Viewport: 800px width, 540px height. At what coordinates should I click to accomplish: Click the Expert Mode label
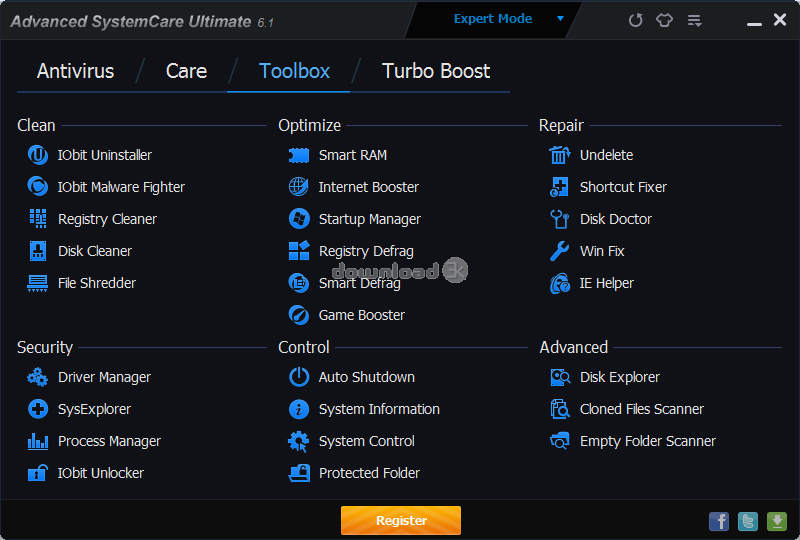point(493,19)
